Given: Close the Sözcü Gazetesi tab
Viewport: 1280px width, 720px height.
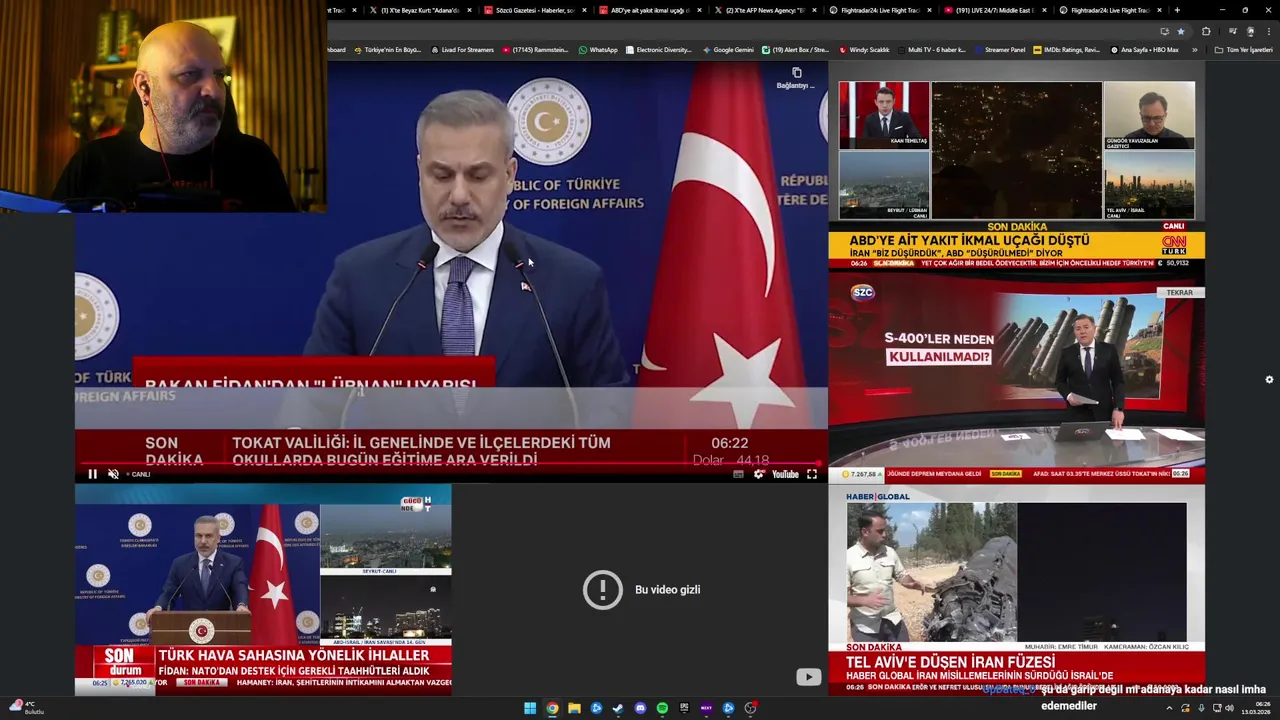Looking at the screenshot, I should click(x=585, y=10).
